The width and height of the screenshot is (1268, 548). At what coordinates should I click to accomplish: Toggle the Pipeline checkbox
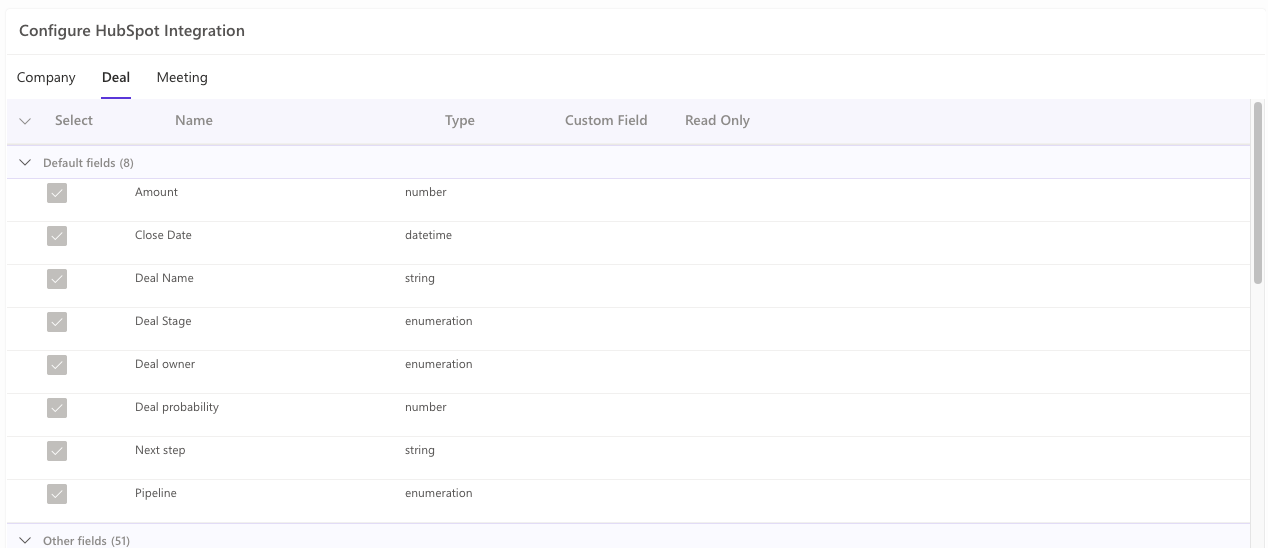click(57, 494)
